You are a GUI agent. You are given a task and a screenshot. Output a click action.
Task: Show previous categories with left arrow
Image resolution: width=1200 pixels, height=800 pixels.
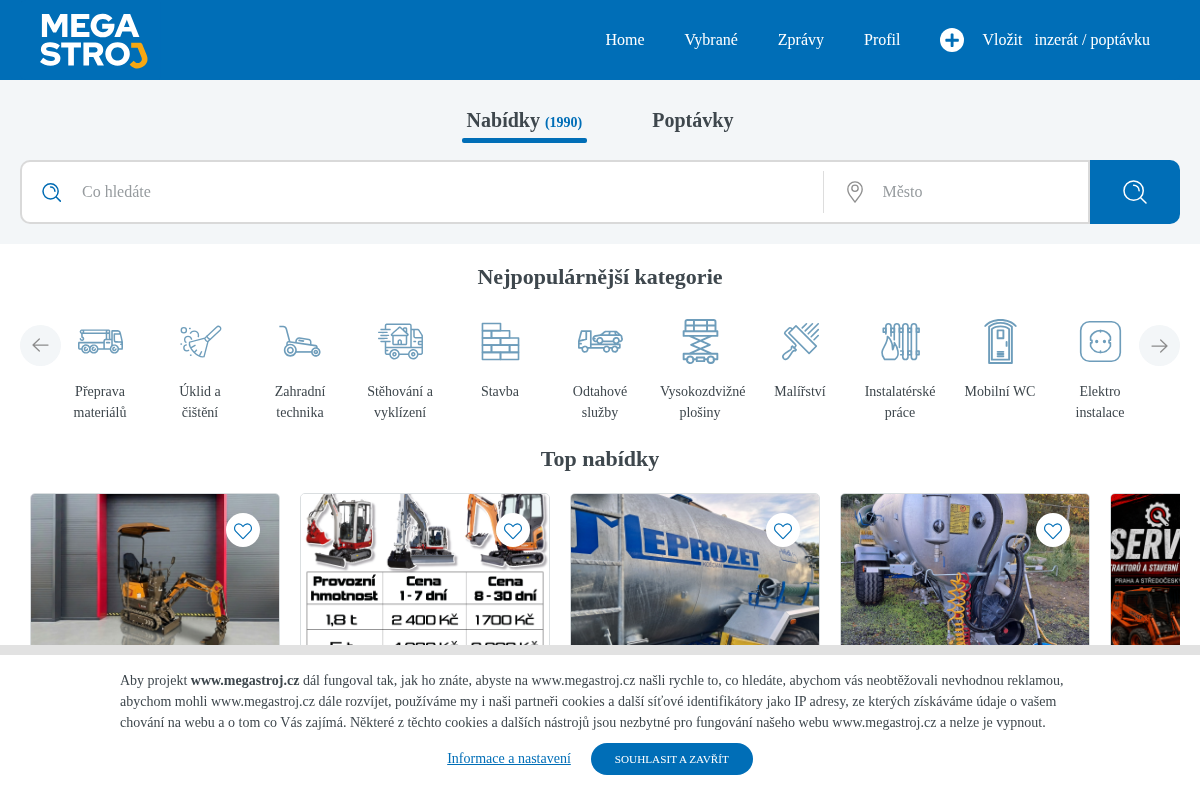tap(40, 345)
